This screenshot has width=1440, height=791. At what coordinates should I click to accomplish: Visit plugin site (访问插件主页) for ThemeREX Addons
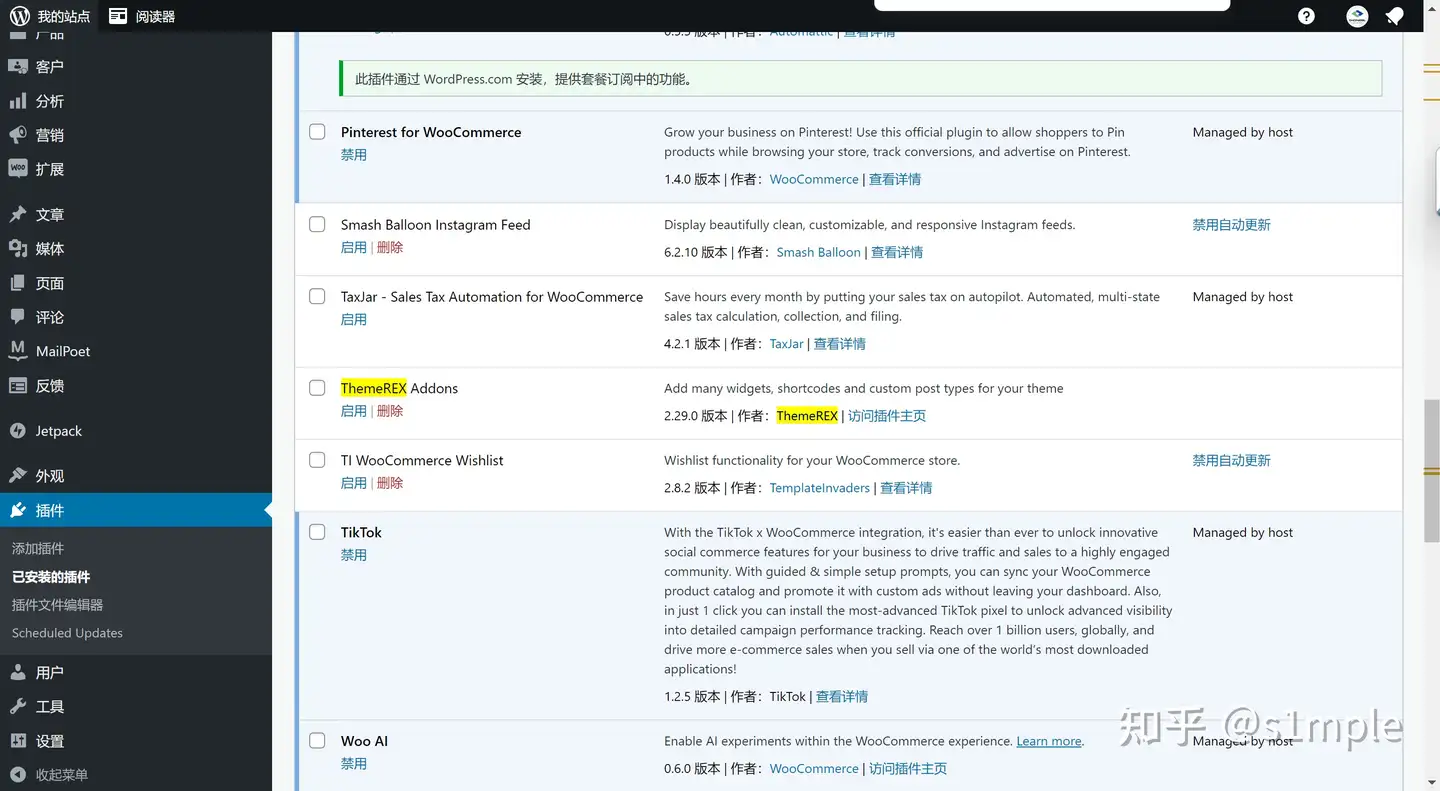(x=887, y=416)
